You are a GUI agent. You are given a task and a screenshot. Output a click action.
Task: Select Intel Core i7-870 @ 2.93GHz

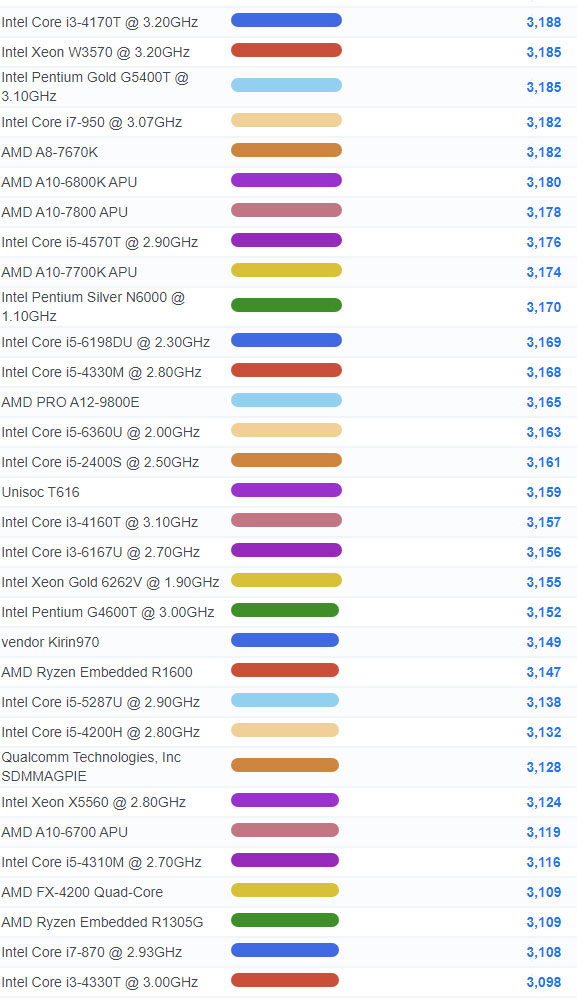click(92, 952)
